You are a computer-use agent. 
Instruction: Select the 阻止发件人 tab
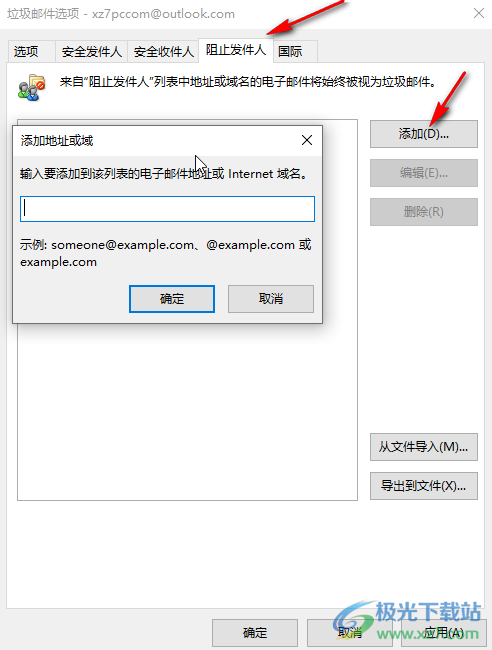(x=236, y=51)
